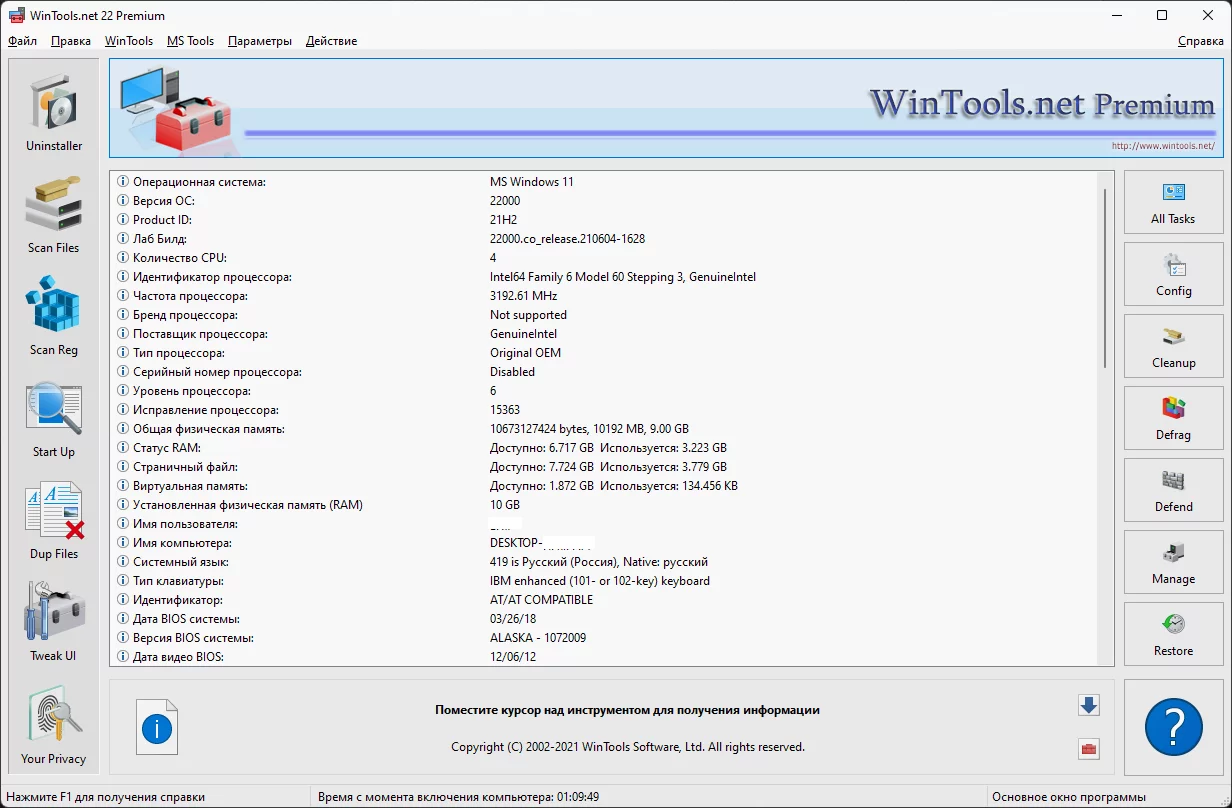1232x808 pixels.
Task: Select the '3192.61 MHz' value
Action: point(524,296)
